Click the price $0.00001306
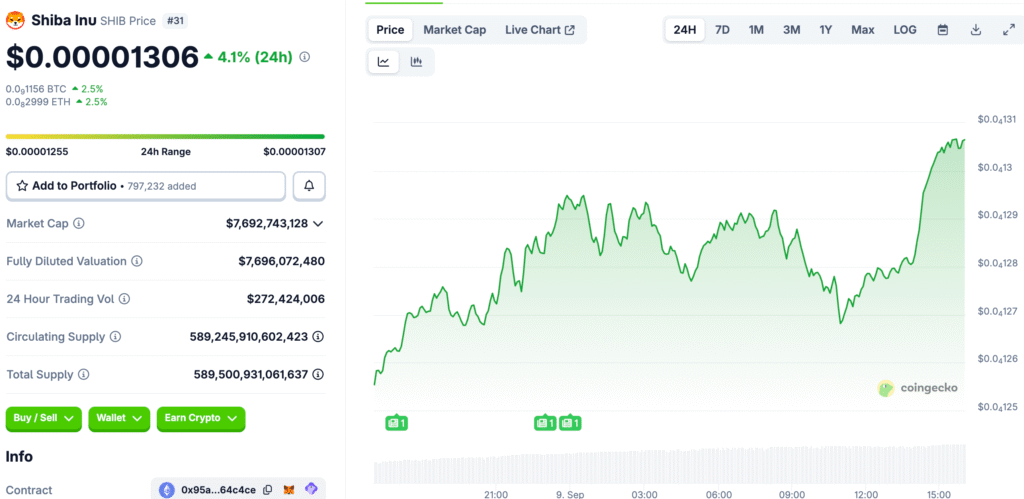Viewport: 1024px width, 499px height. [102, 57]
